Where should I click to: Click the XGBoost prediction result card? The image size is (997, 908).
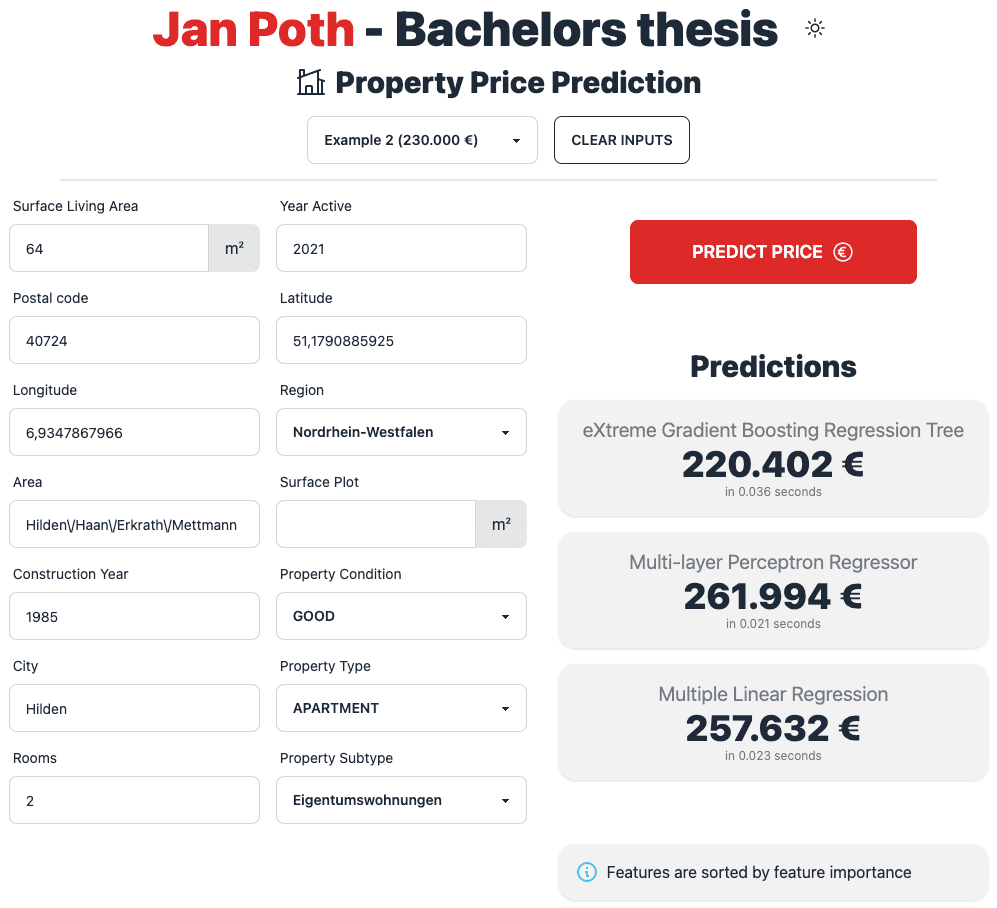click(773, 458)
